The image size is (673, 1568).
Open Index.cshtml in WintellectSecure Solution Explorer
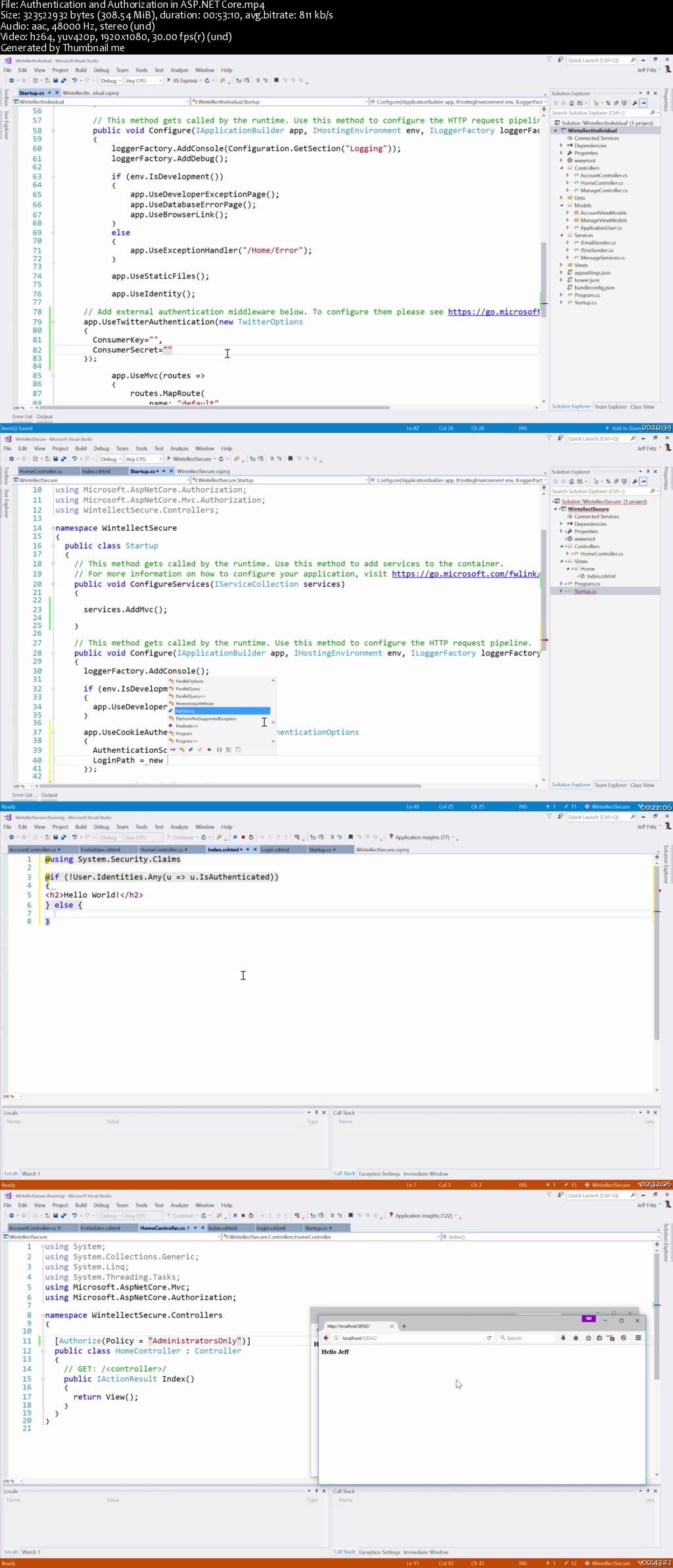pos(601,576)
